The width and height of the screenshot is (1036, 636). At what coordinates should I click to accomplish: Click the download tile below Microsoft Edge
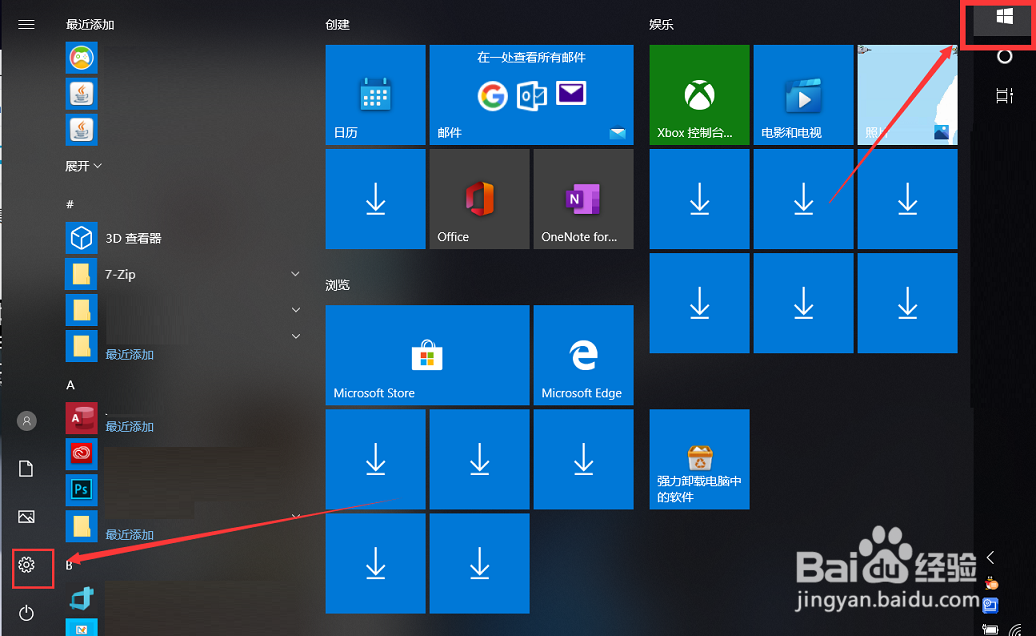click(583, 459)
